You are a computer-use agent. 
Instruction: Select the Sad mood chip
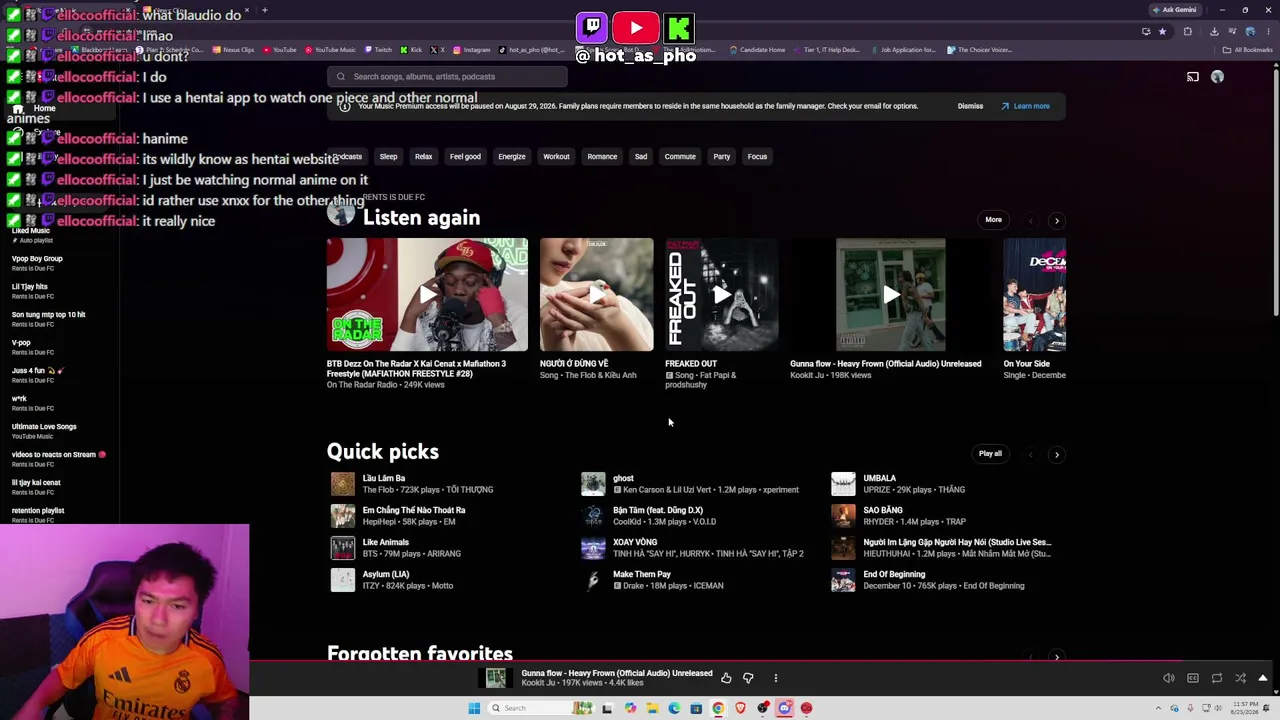point(641,157)
